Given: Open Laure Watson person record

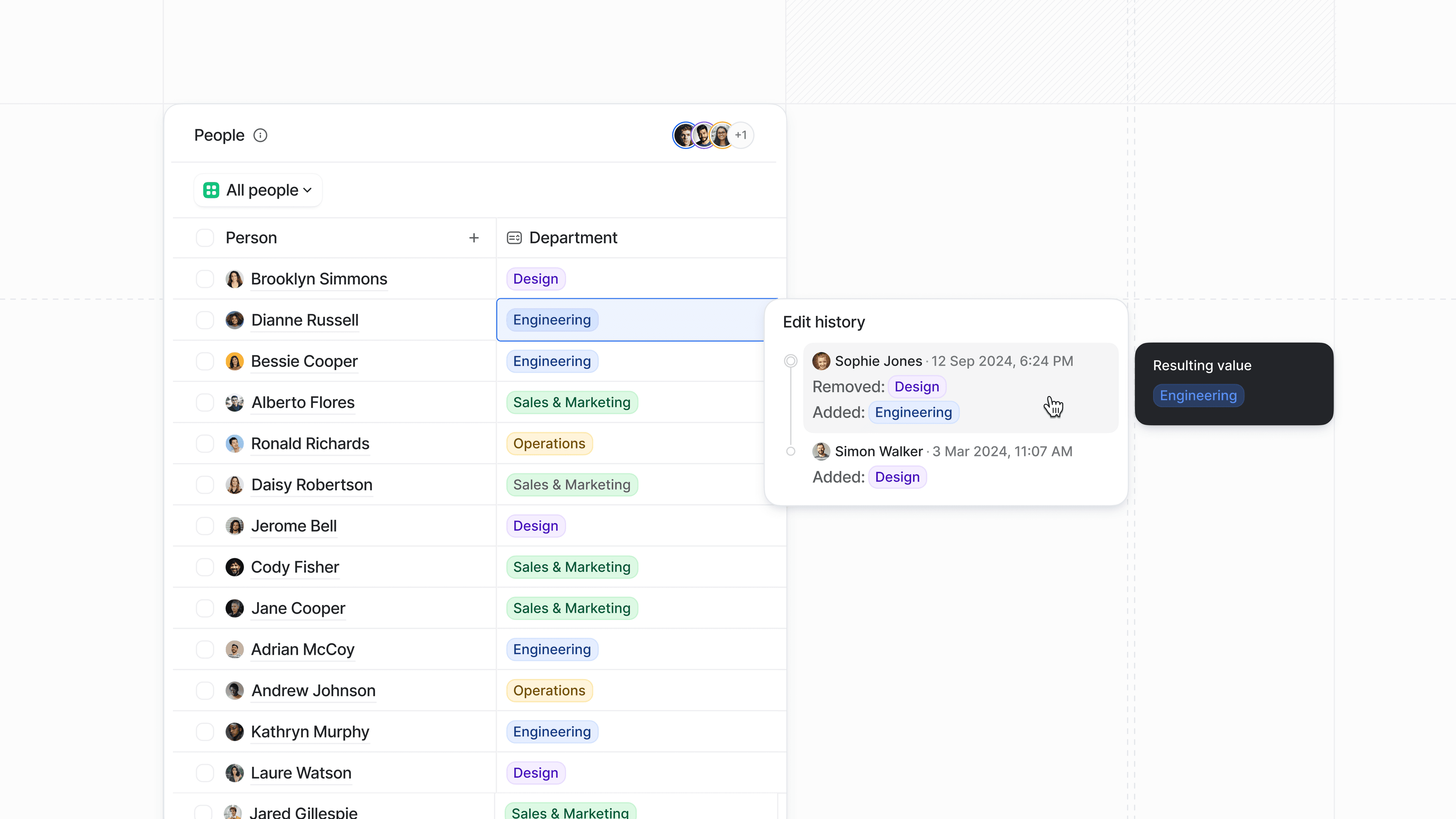Looking at the screenshot, I should pyautogui.click(x=301, y=773).
